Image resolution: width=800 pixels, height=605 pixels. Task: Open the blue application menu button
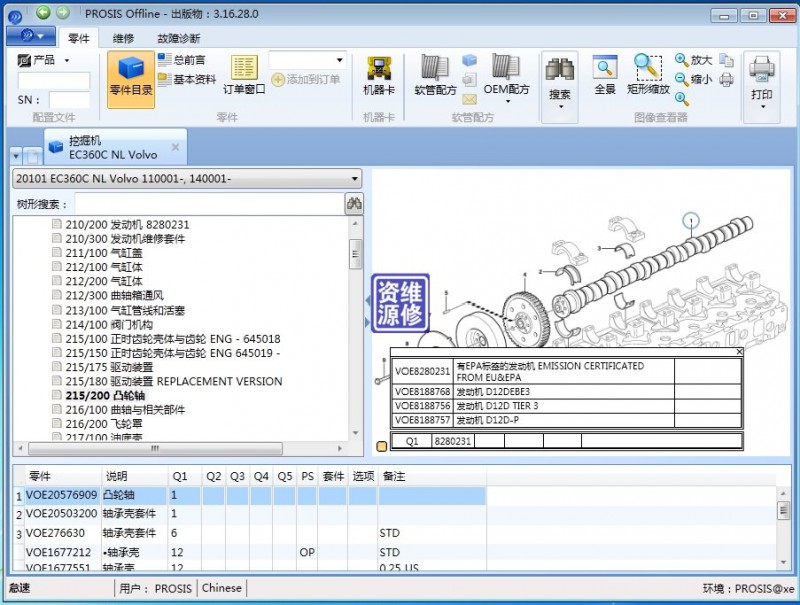[x=31, y=36]
